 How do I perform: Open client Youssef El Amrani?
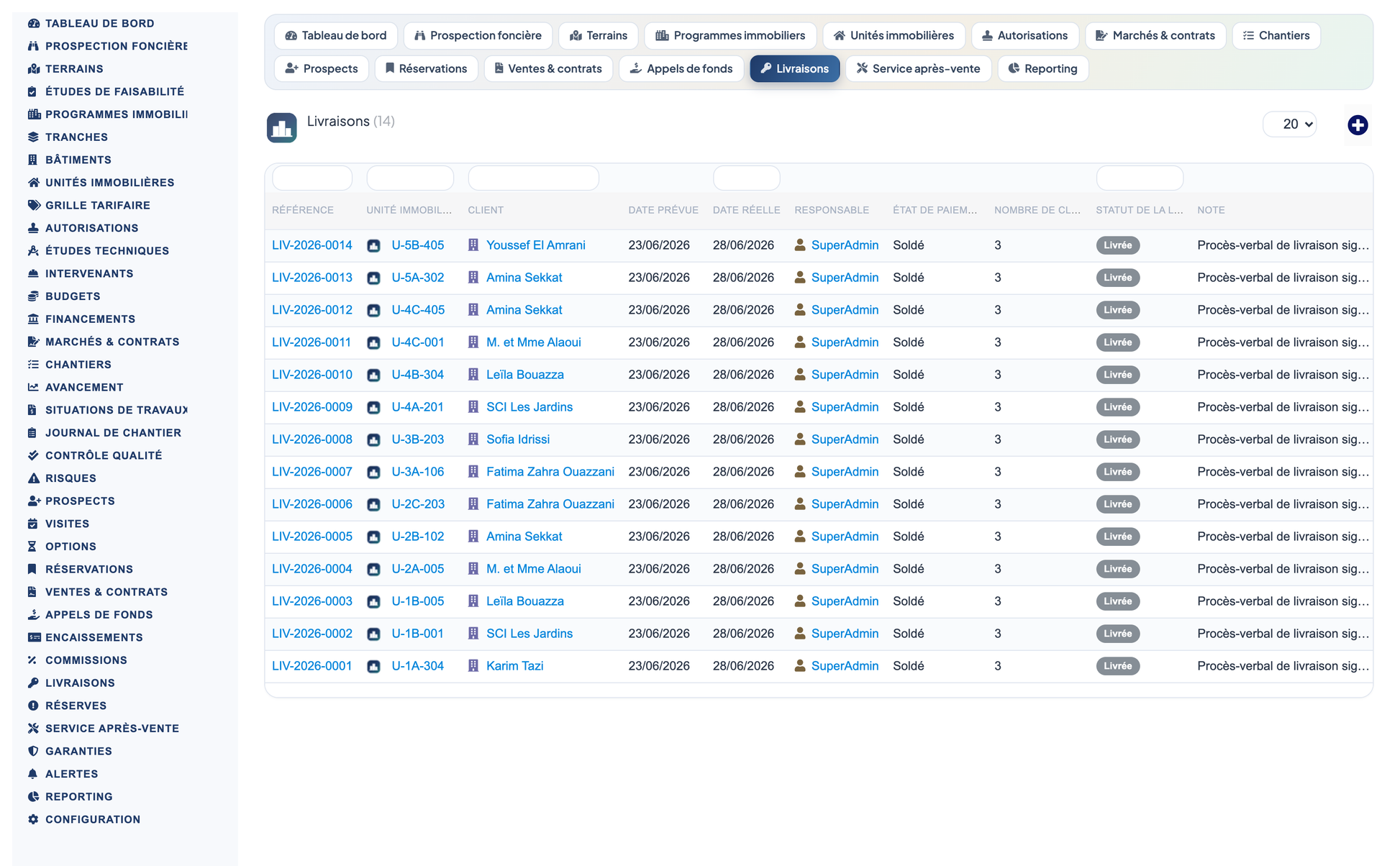tap(536, 245)
